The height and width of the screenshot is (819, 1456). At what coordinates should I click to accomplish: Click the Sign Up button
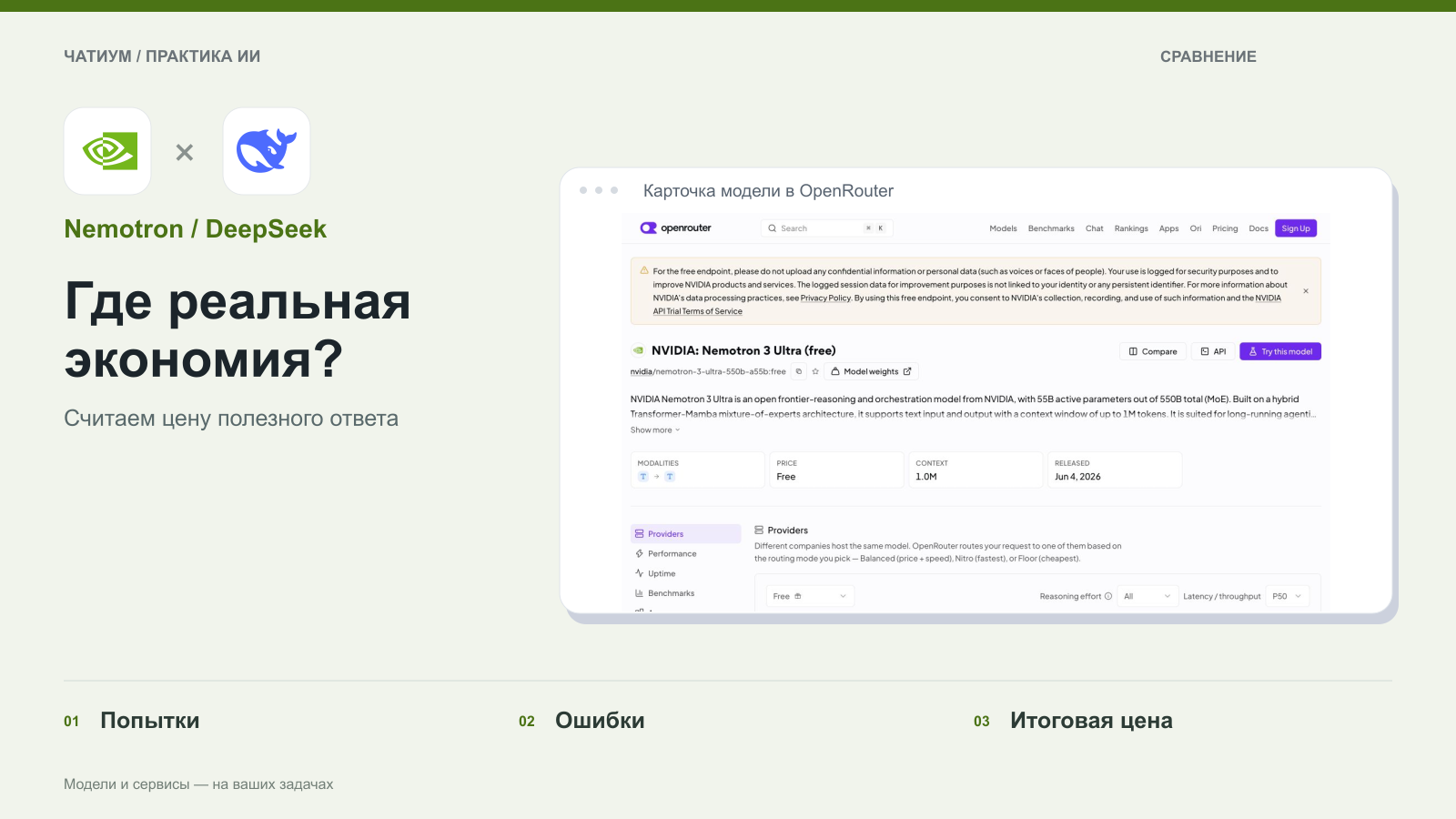pyautogui.click(x=1296, y=228)
